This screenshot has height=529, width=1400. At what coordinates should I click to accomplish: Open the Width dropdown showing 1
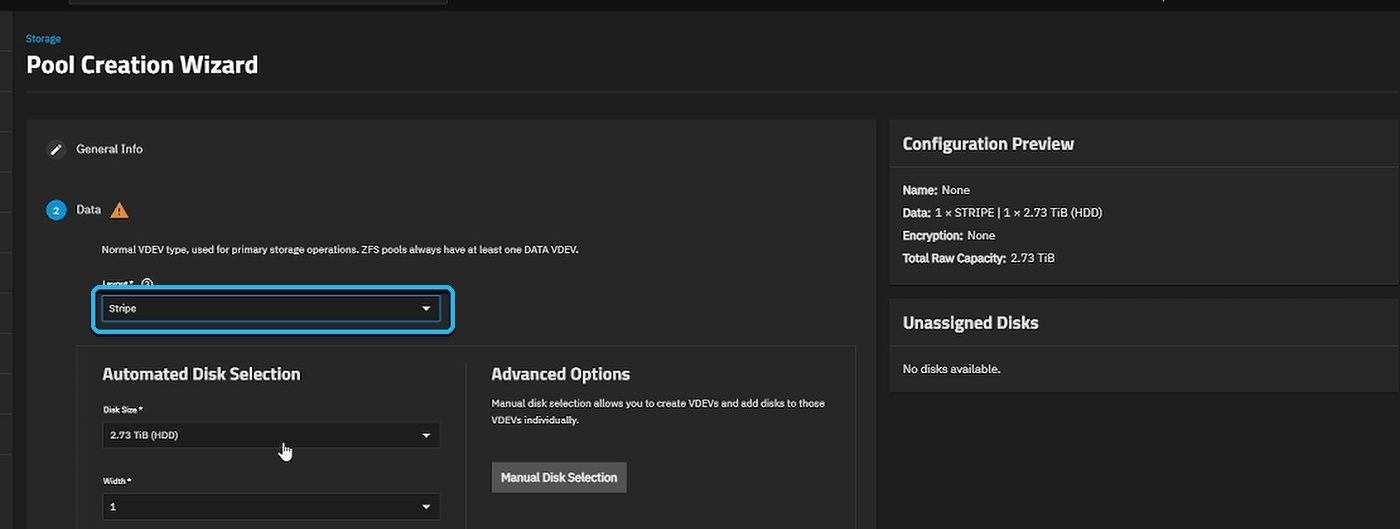pos(271,506)
